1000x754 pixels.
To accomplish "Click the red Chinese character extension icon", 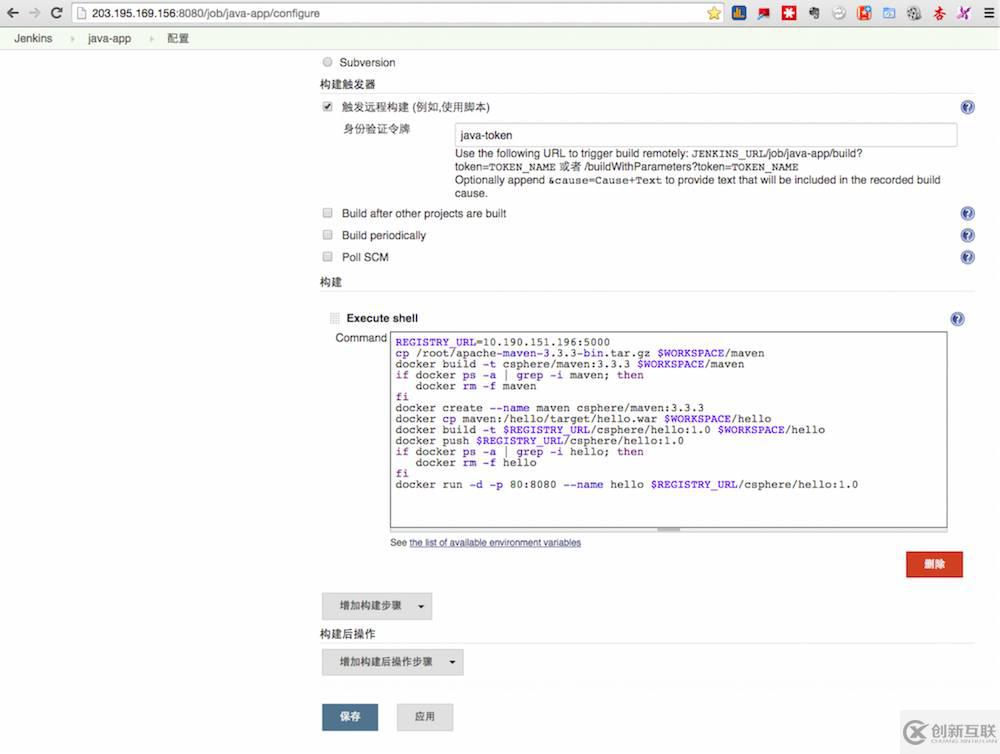I will tap(939, 13).
